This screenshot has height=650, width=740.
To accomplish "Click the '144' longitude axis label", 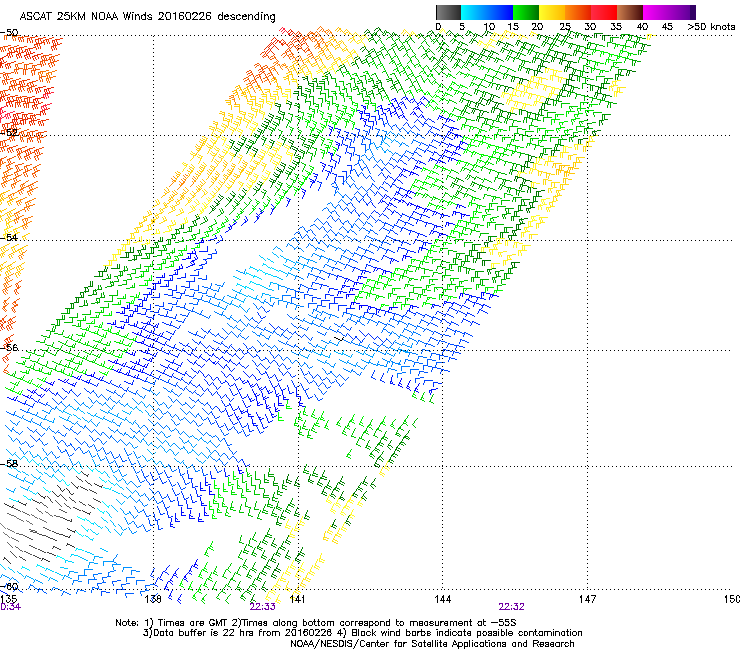I will (x=443, y=599).
